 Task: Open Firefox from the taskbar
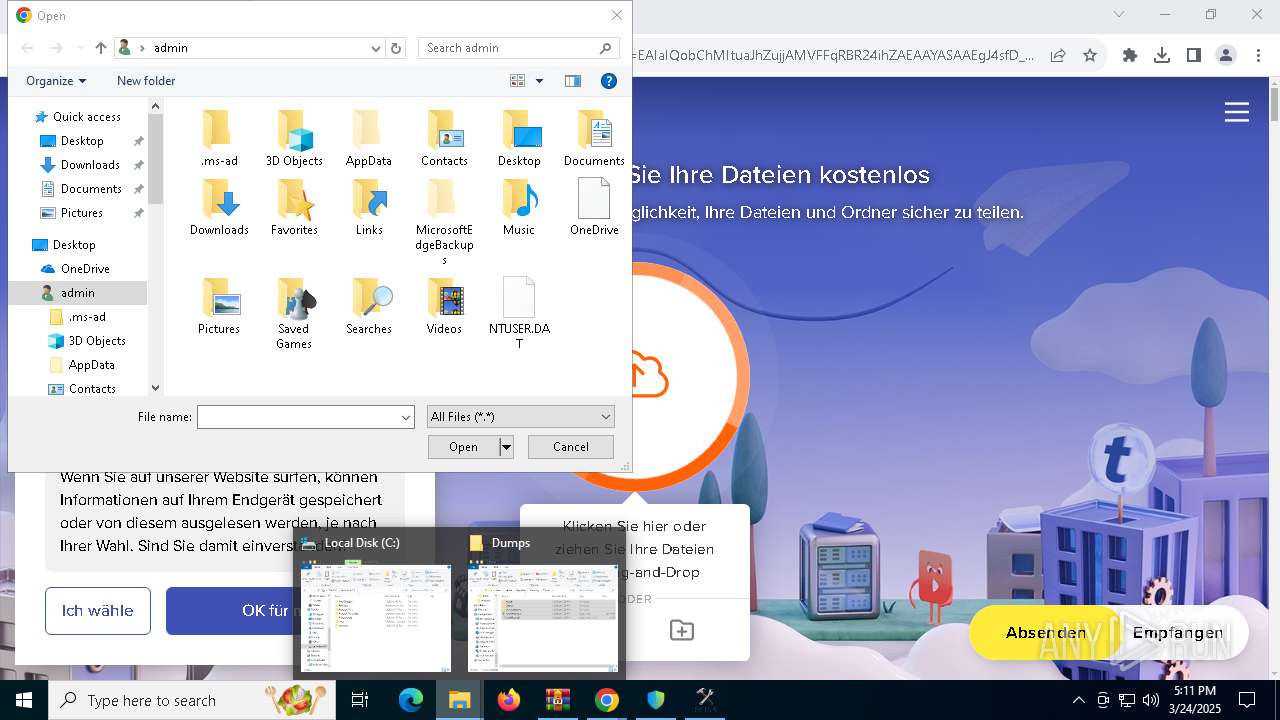pyautogui.click(x=509, y=700)
